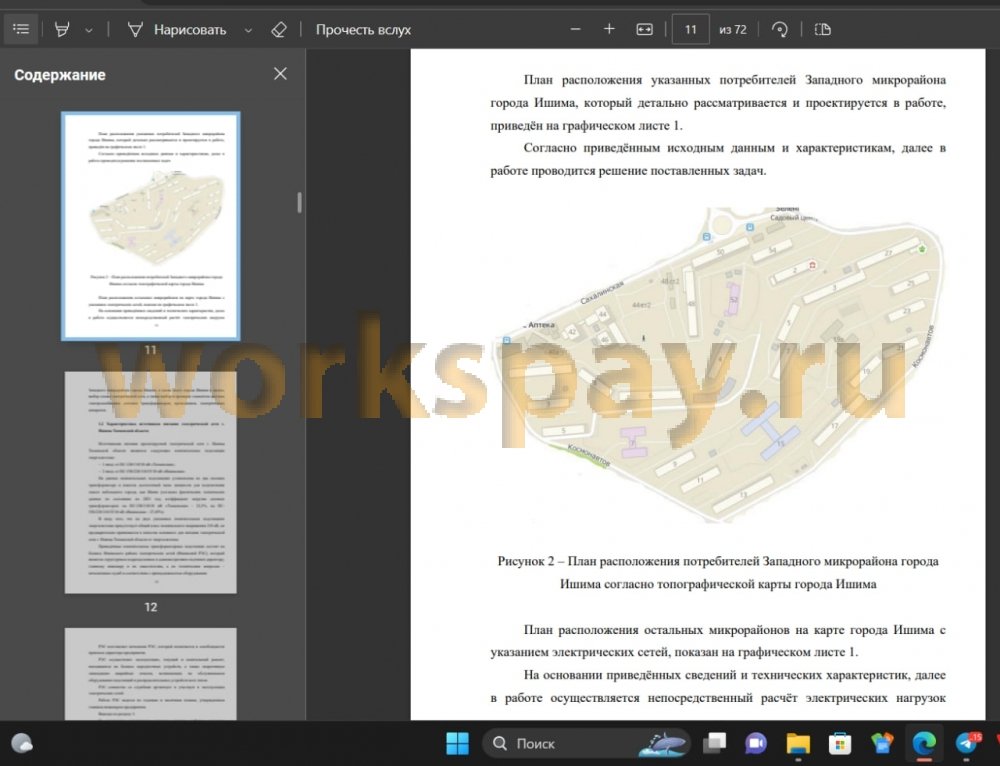Viewport: 1000px width, 766px height.
Task: Click the whale search highlight icon
Action: (x=664, y=744)
